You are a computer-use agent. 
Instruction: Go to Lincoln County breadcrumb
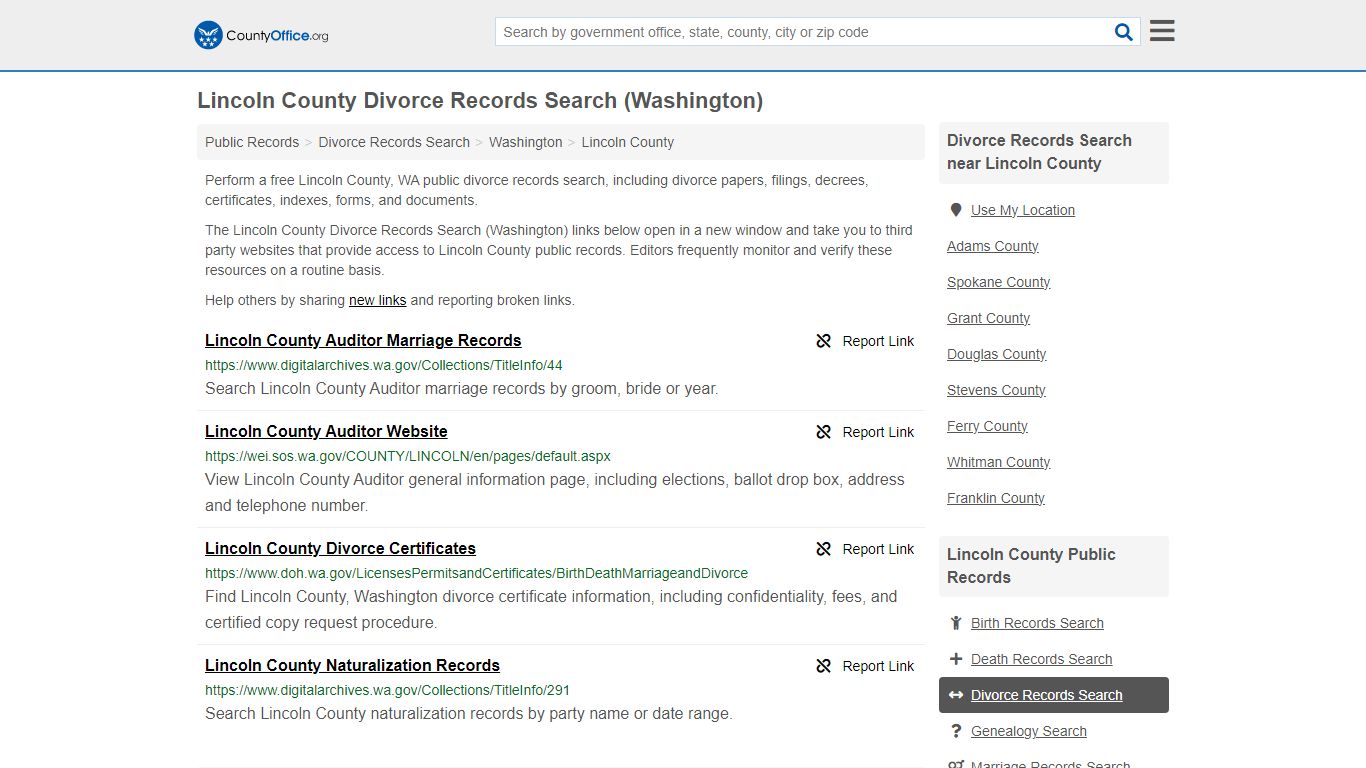click(x=628, y=142)
